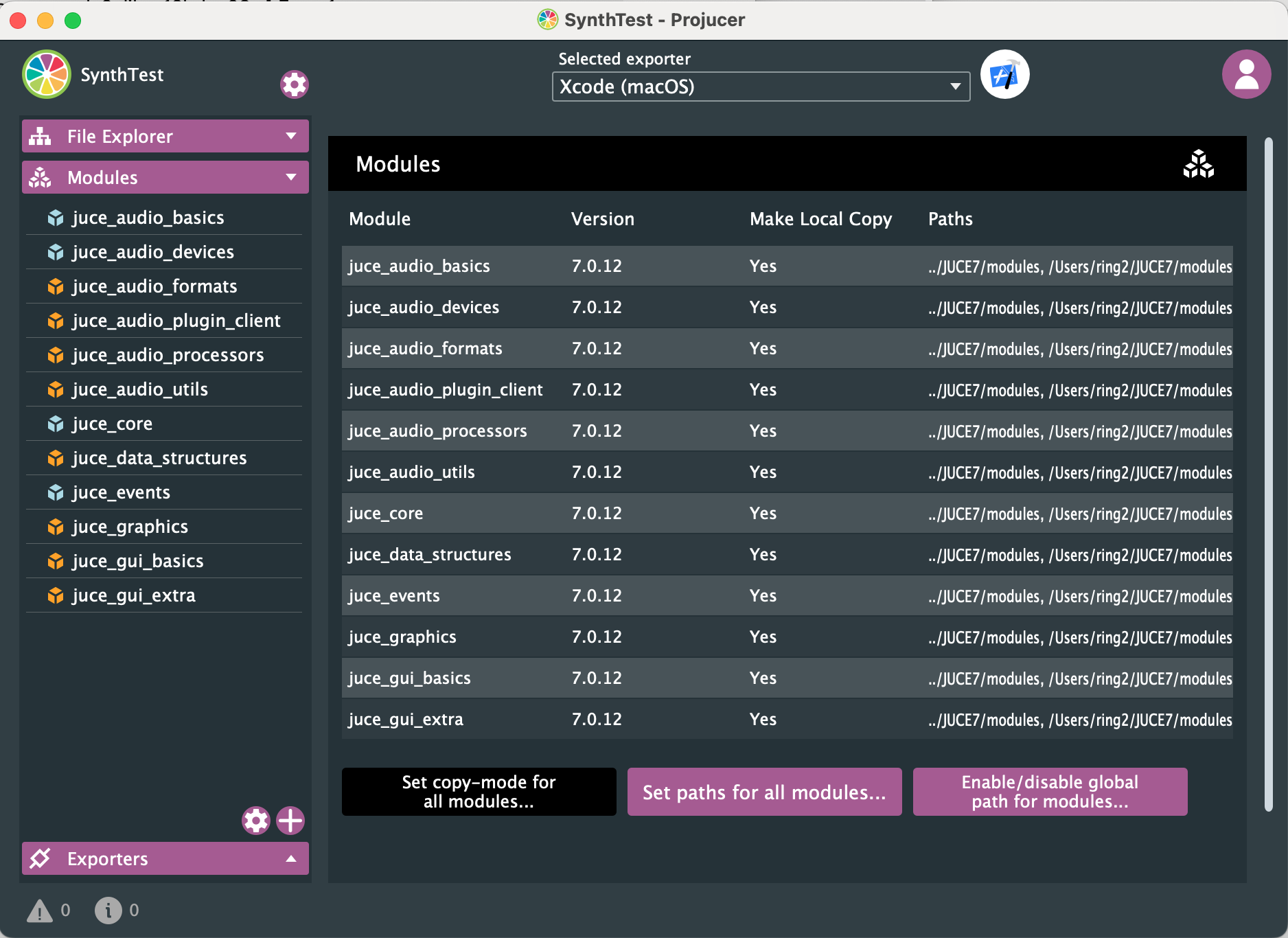Viewport: 1288px width, 938px height.
Task: Select juce_audio_processors in the sidebar tree
Action: tap(164, 355)
